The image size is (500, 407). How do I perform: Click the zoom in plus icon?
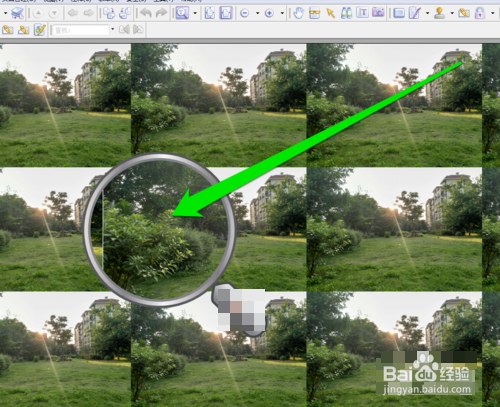coord(269,13)
